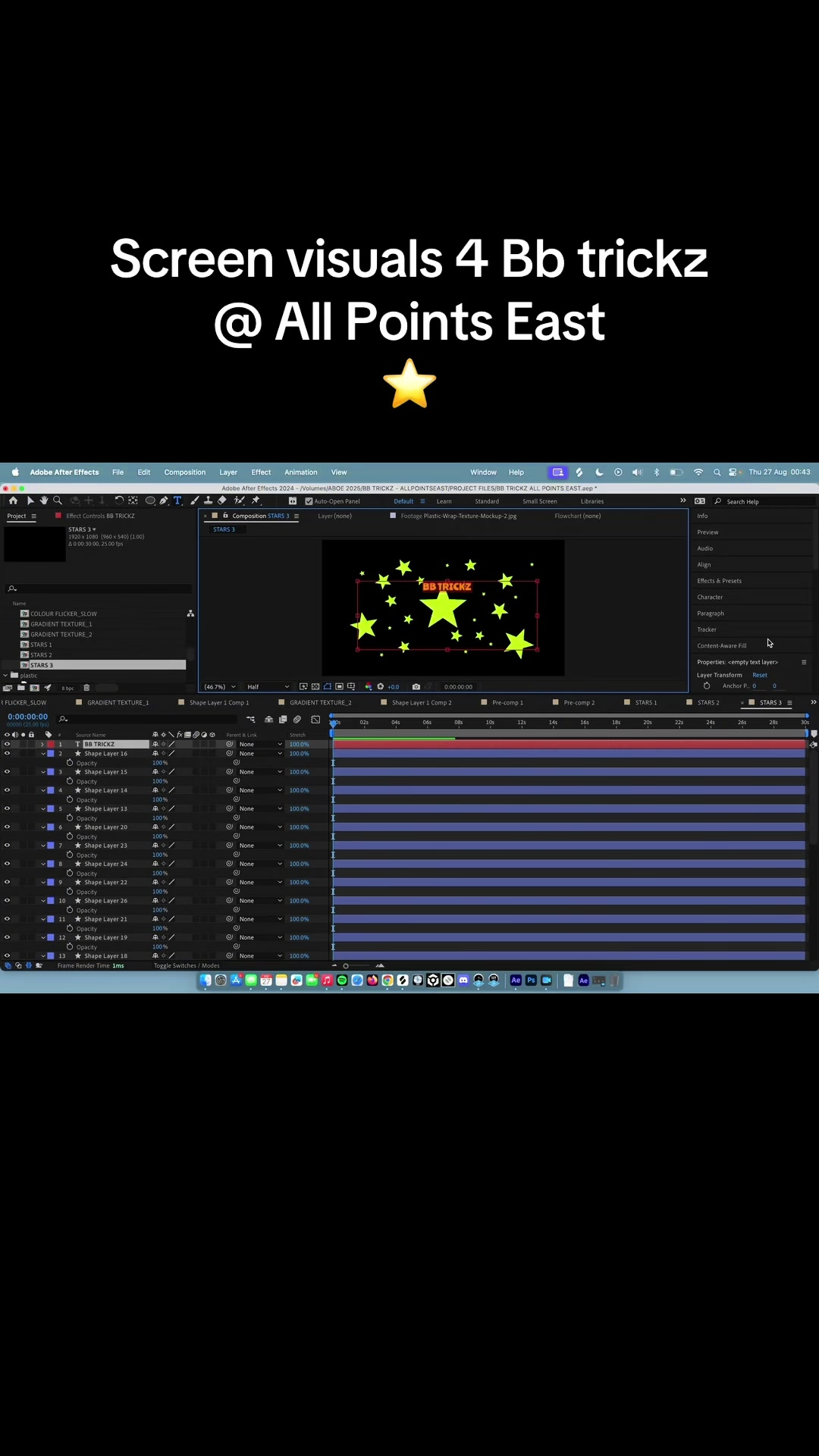This screenshot has height=1456, width=819.
Task: Toggle Opacity stopwatch under Shape Layer 16
Action: point(70,763)
